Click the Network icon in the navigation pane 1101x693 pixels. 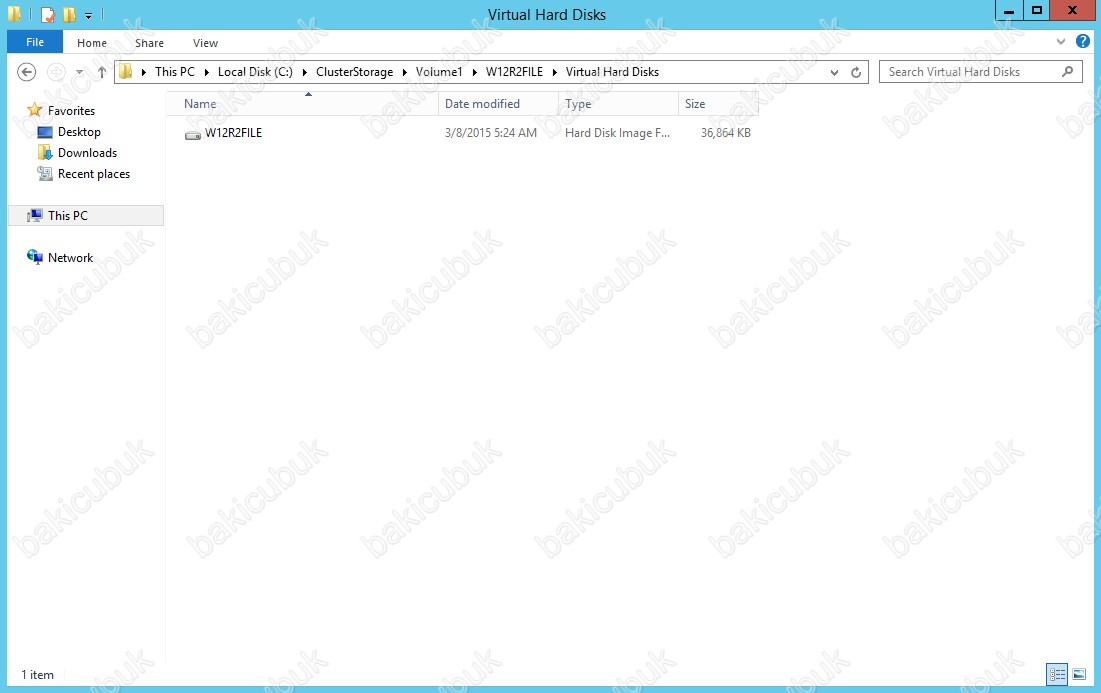tap(34, 258)
